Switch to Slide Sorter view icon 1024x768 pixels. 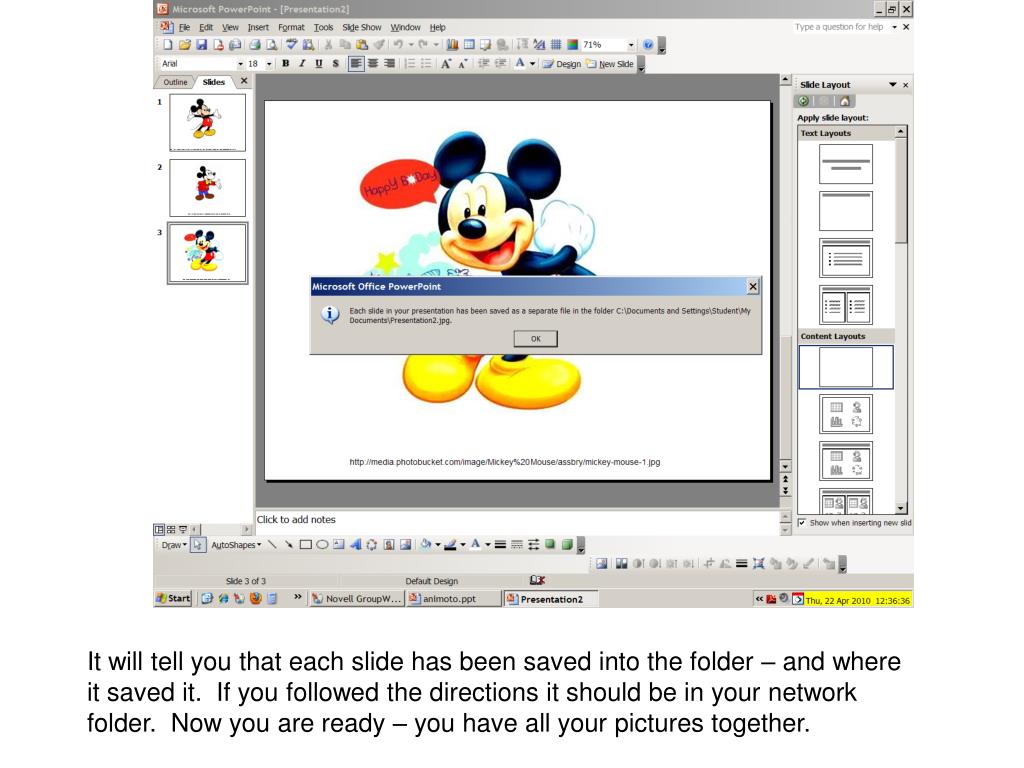point(171,530)
